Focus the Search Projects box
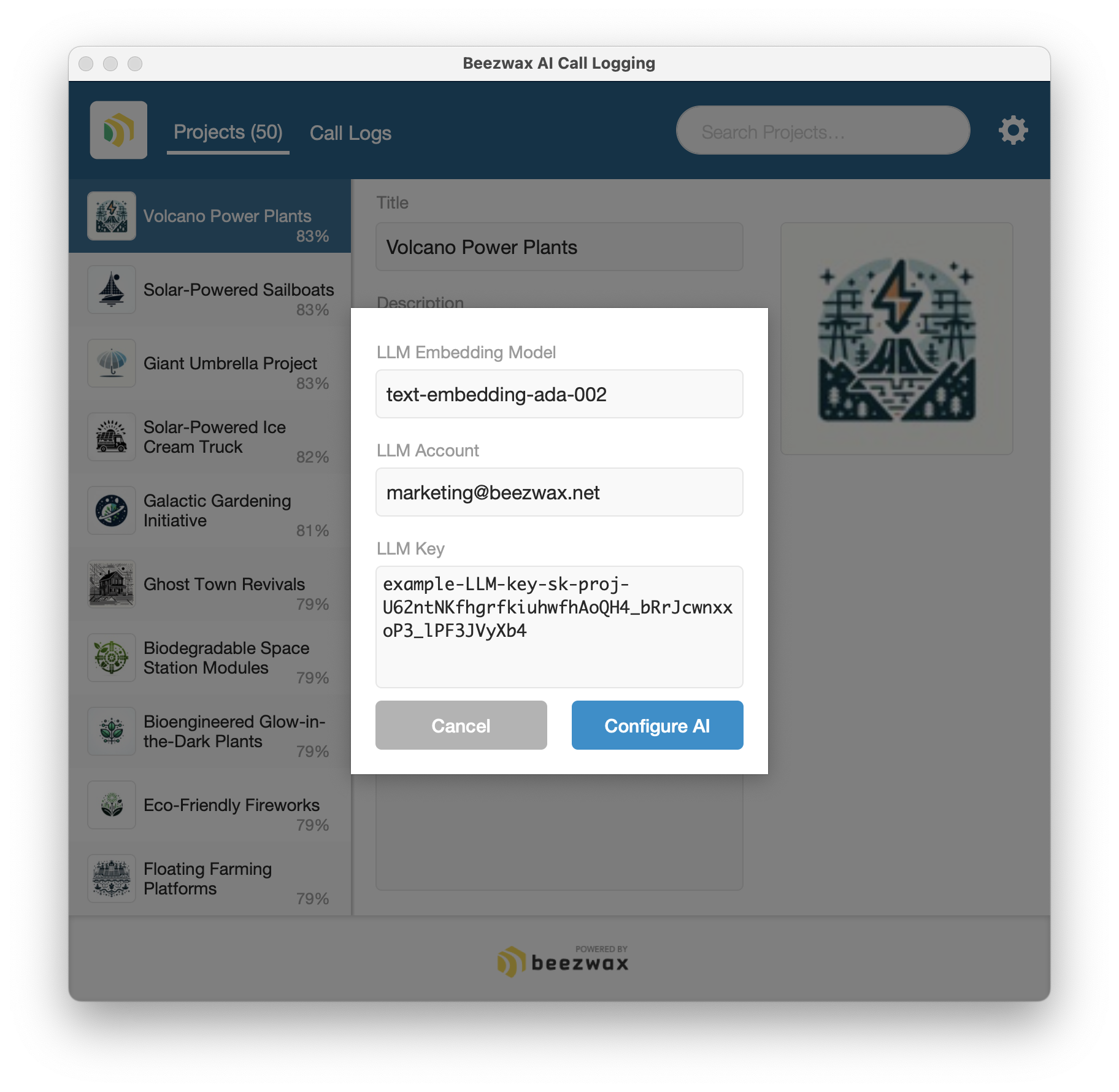Image resolution: width=1119 pixels, height=1092 pixels. 823,130
